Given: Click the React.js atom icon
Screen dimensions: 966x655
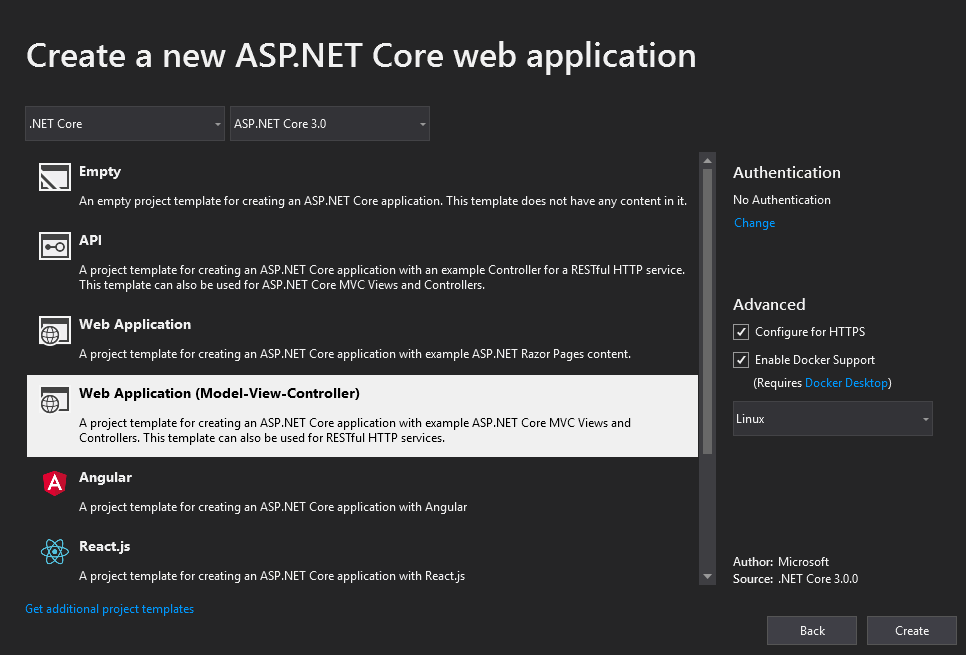Looking at the screenshot, I should click(54, 551).
